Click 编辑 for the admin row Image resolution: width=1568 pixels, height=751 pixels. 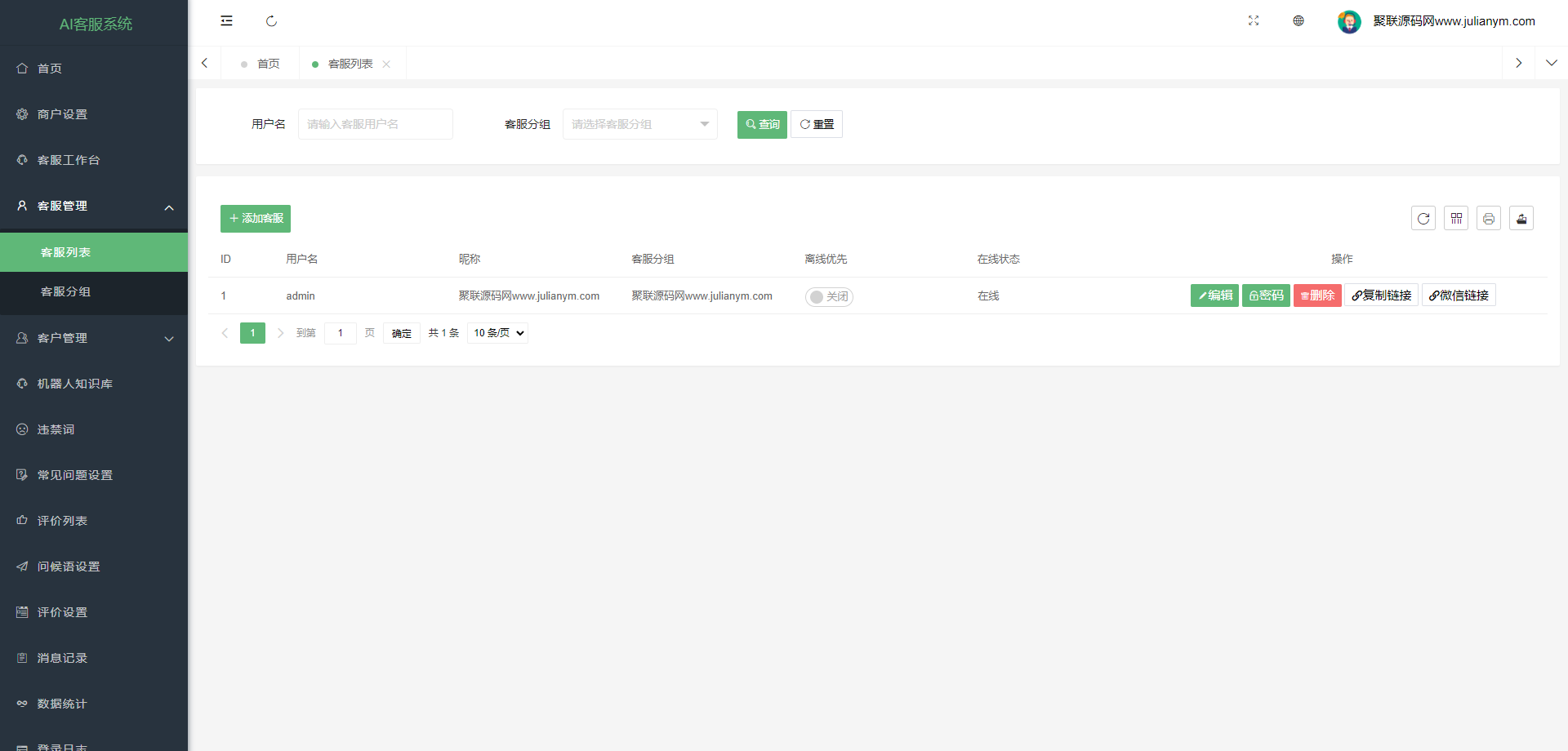coord(1214,296)
